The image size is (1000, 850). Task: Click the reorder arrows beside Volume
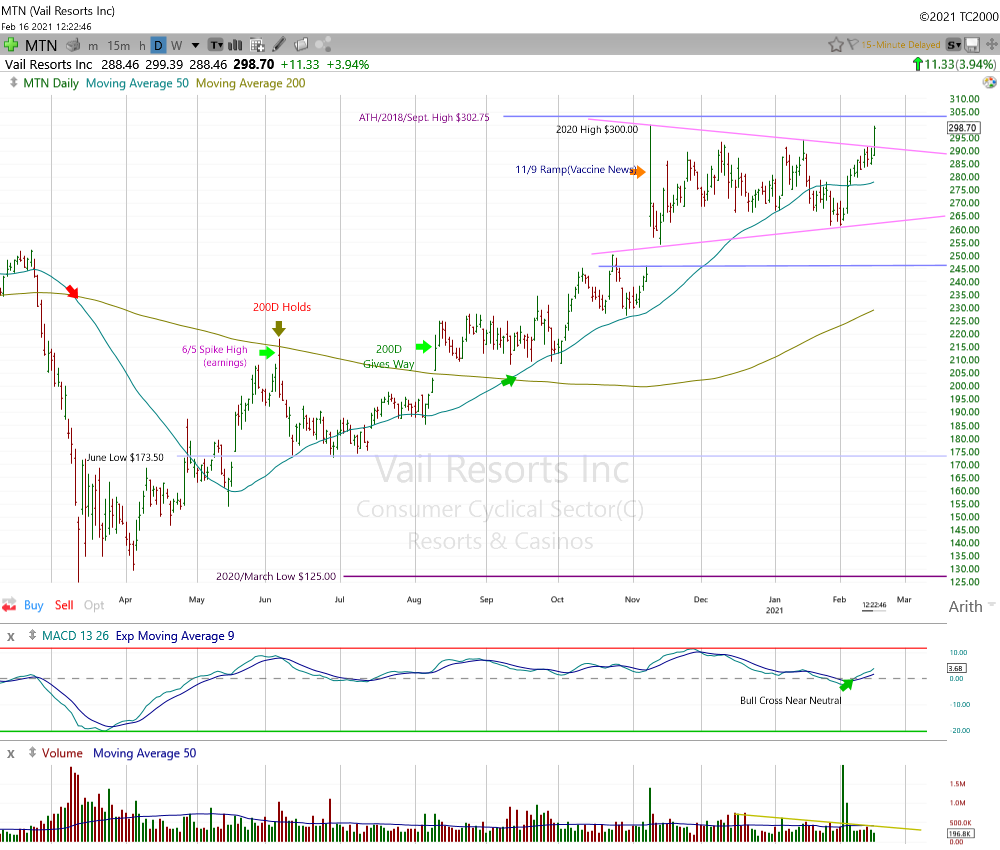tap(32, 752)
